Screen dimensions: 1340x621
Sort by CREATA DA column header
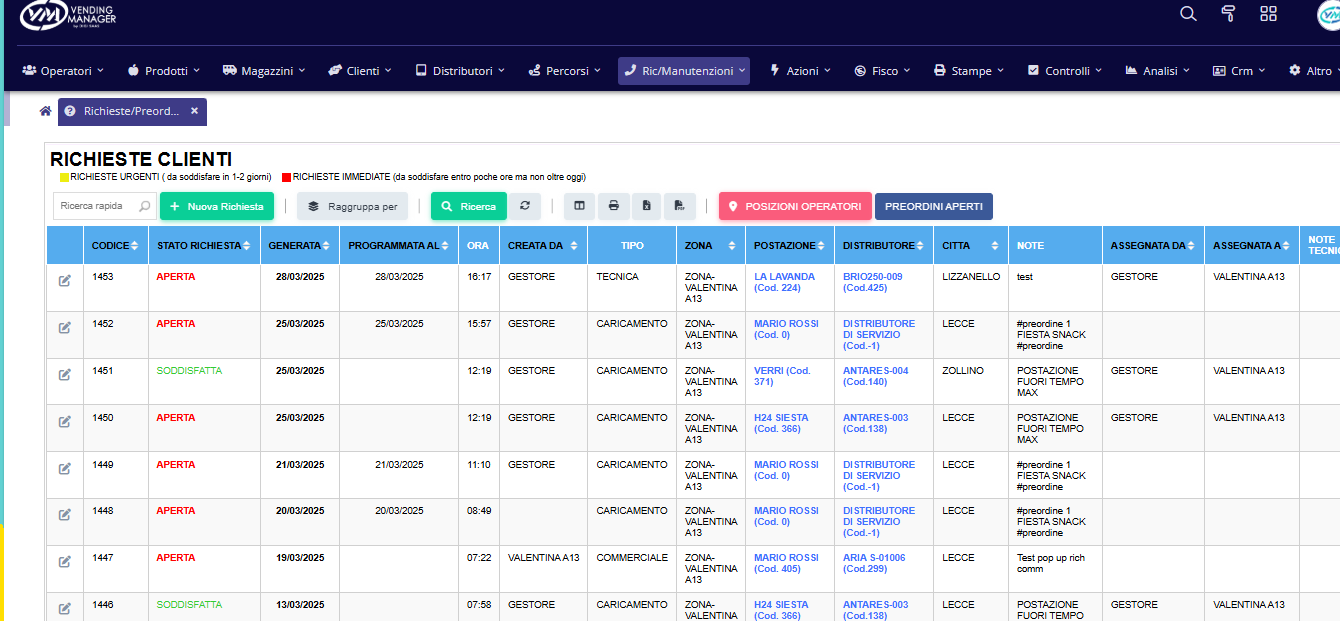[543, 245]
